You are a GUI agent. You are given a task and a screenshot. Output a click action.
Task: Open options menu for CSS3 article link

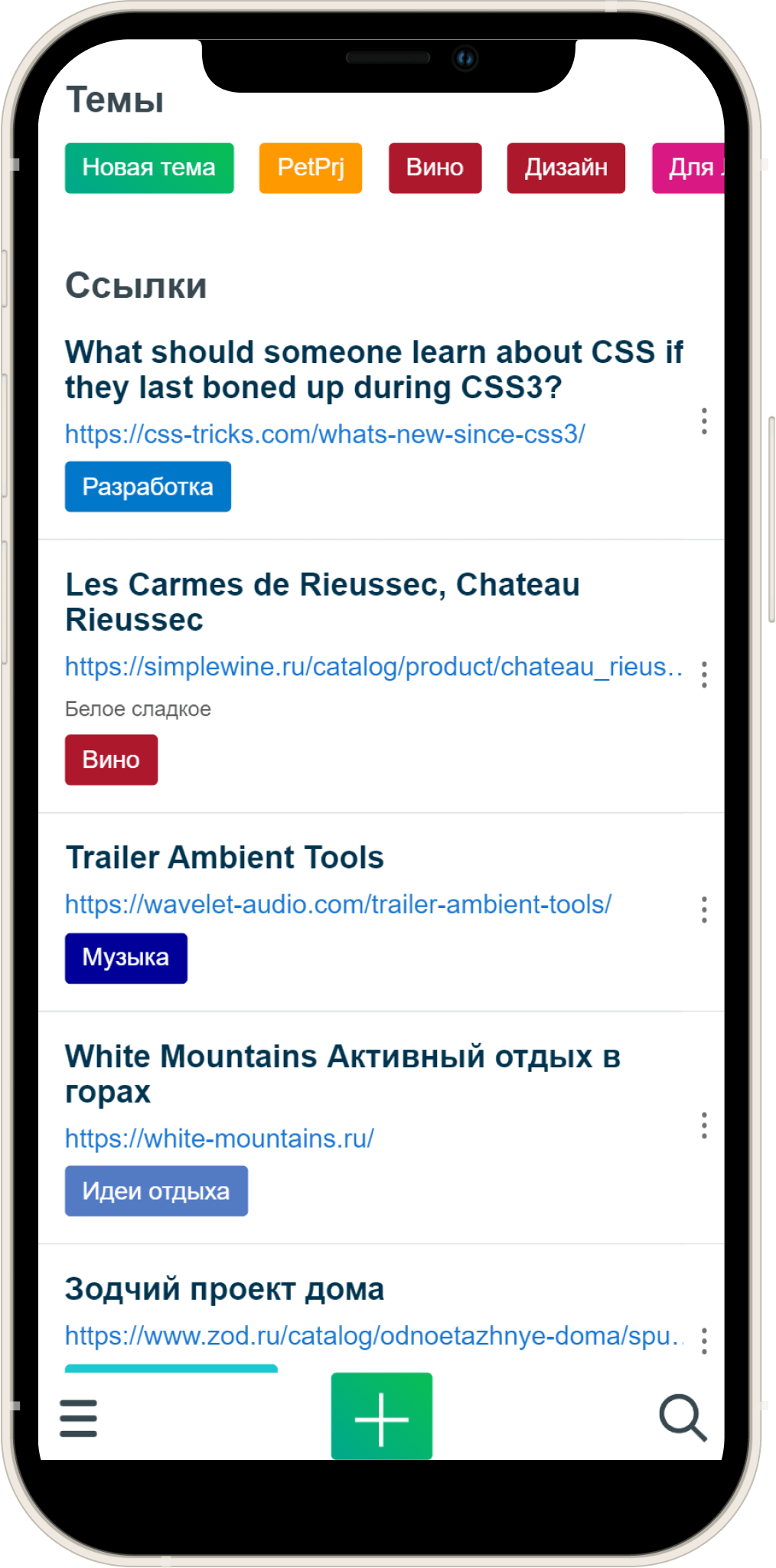704,421
